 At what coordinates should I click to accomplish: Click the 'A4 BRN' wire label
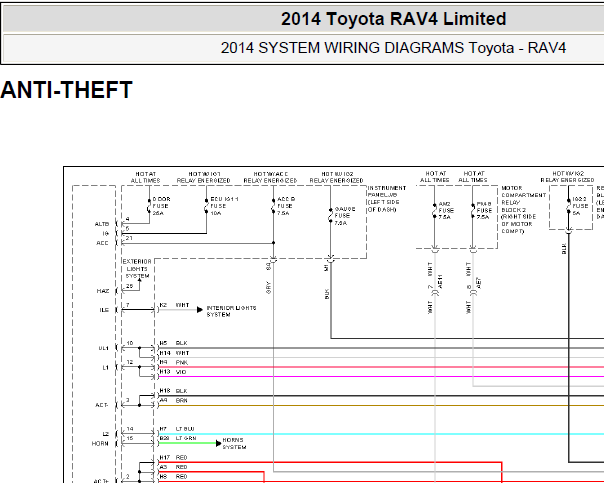pyautogui.click(x=173, y=401)
